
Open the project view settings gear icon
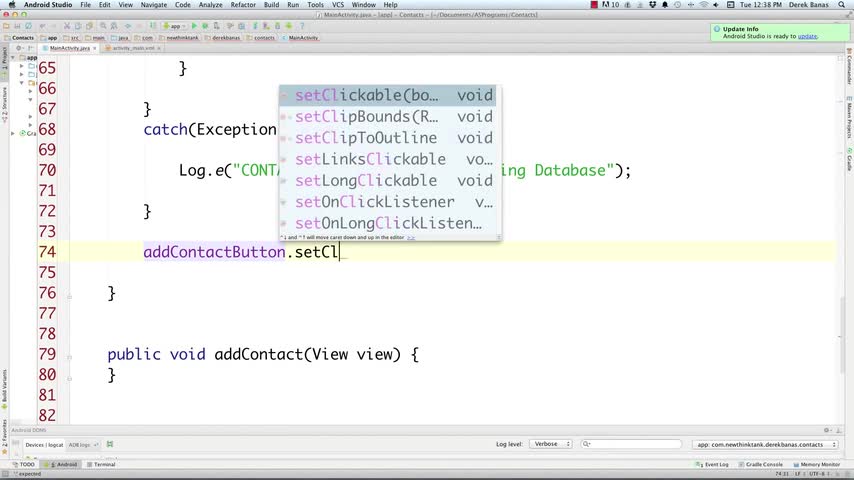(x=19, y=48)
